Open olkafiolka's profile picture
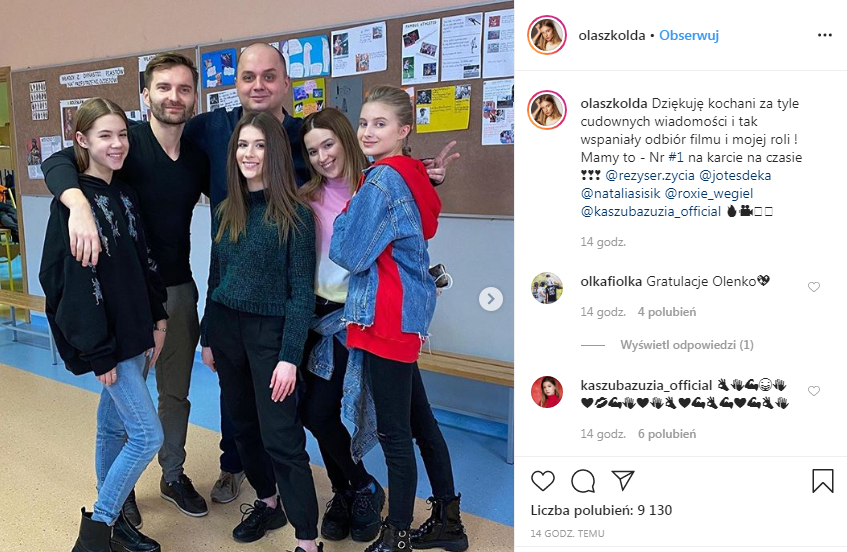Viewport: 847px width, 552px height. click(x=547, y=287)
